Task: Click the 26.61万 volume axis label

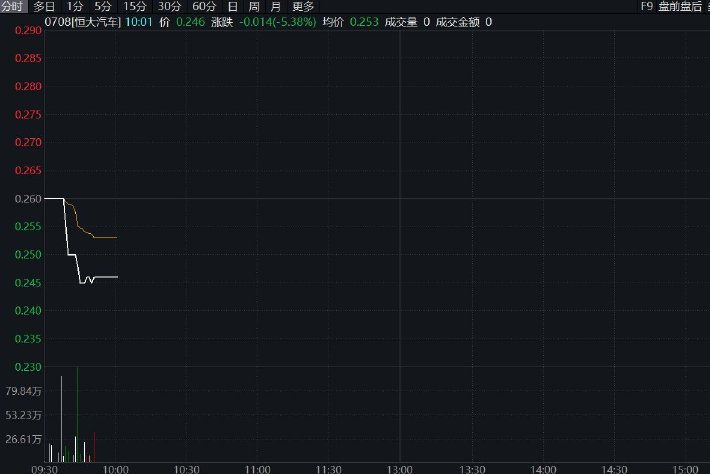Action: coord(24,439)
